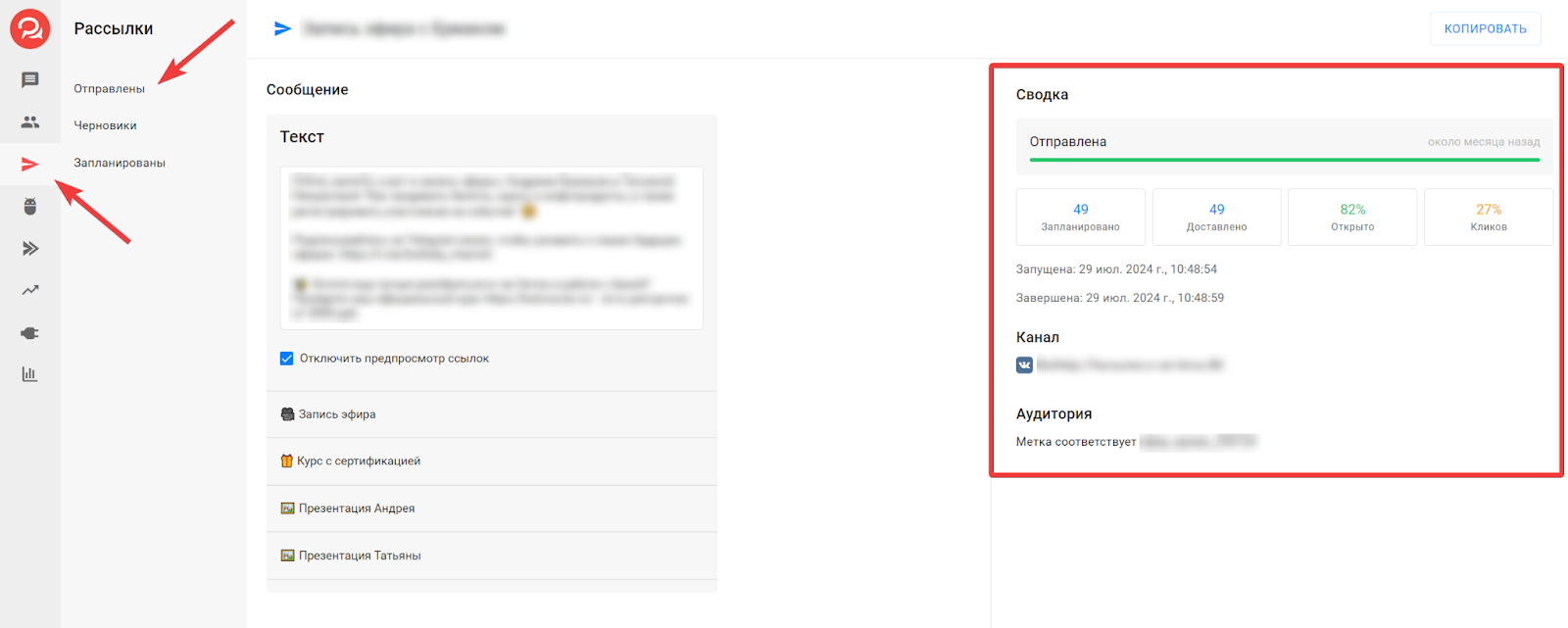Open the bots robot sidebar icon
The width and height of the screenshot is (1568, 628).
pos(30,207)
